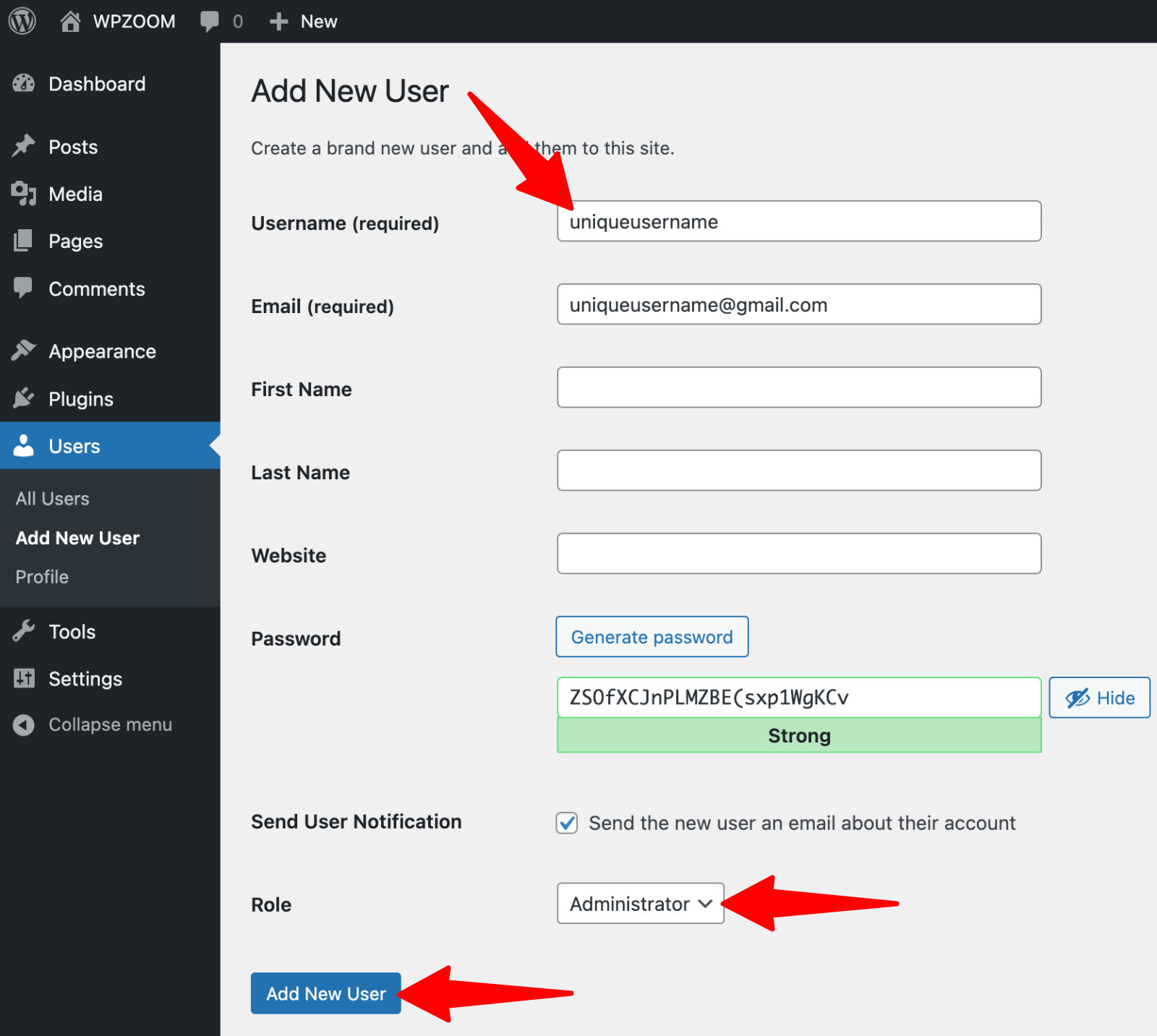
Task: Click the generated password text field
Action: coord(799,698)
